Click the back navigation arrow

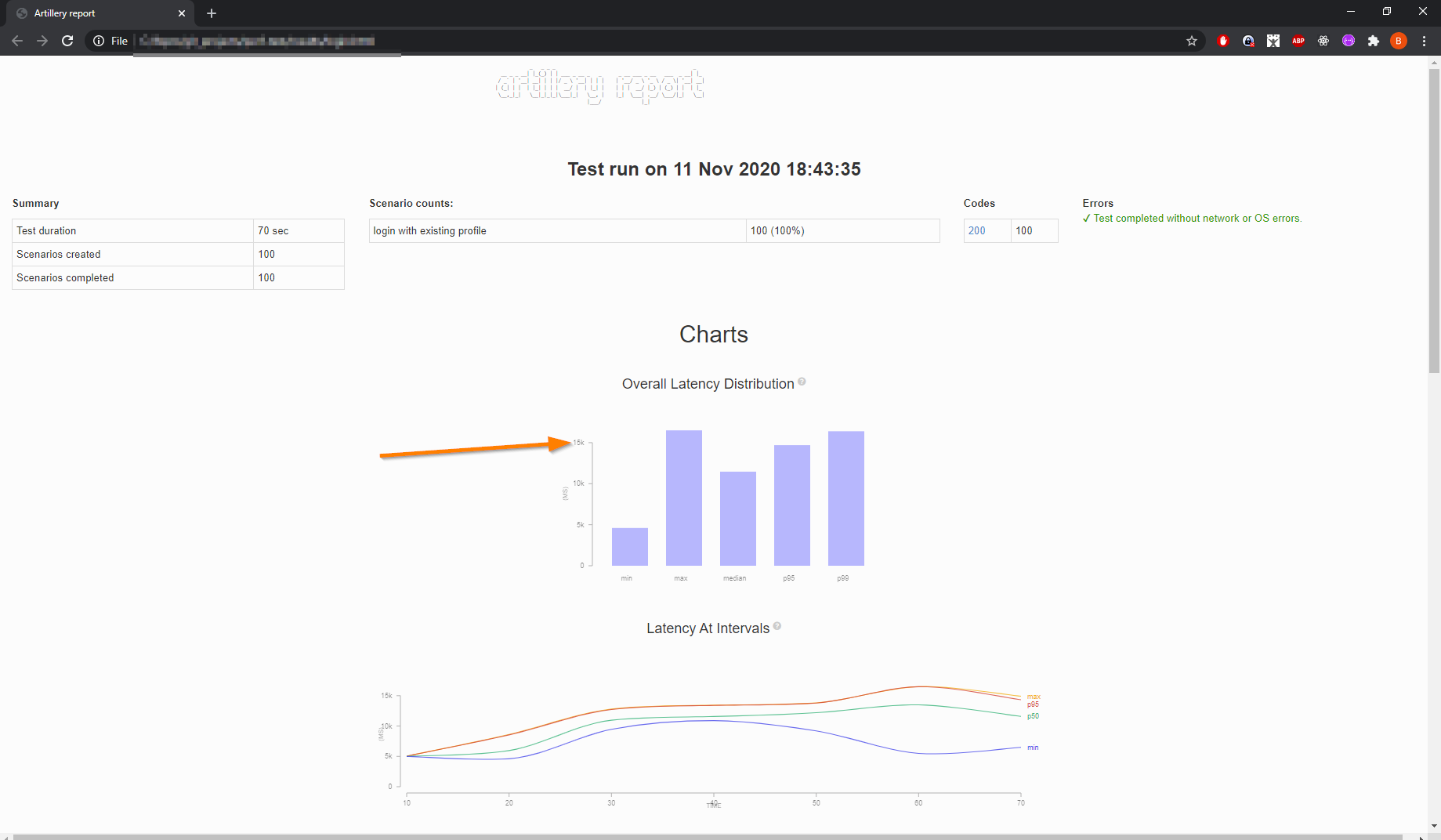17,41
